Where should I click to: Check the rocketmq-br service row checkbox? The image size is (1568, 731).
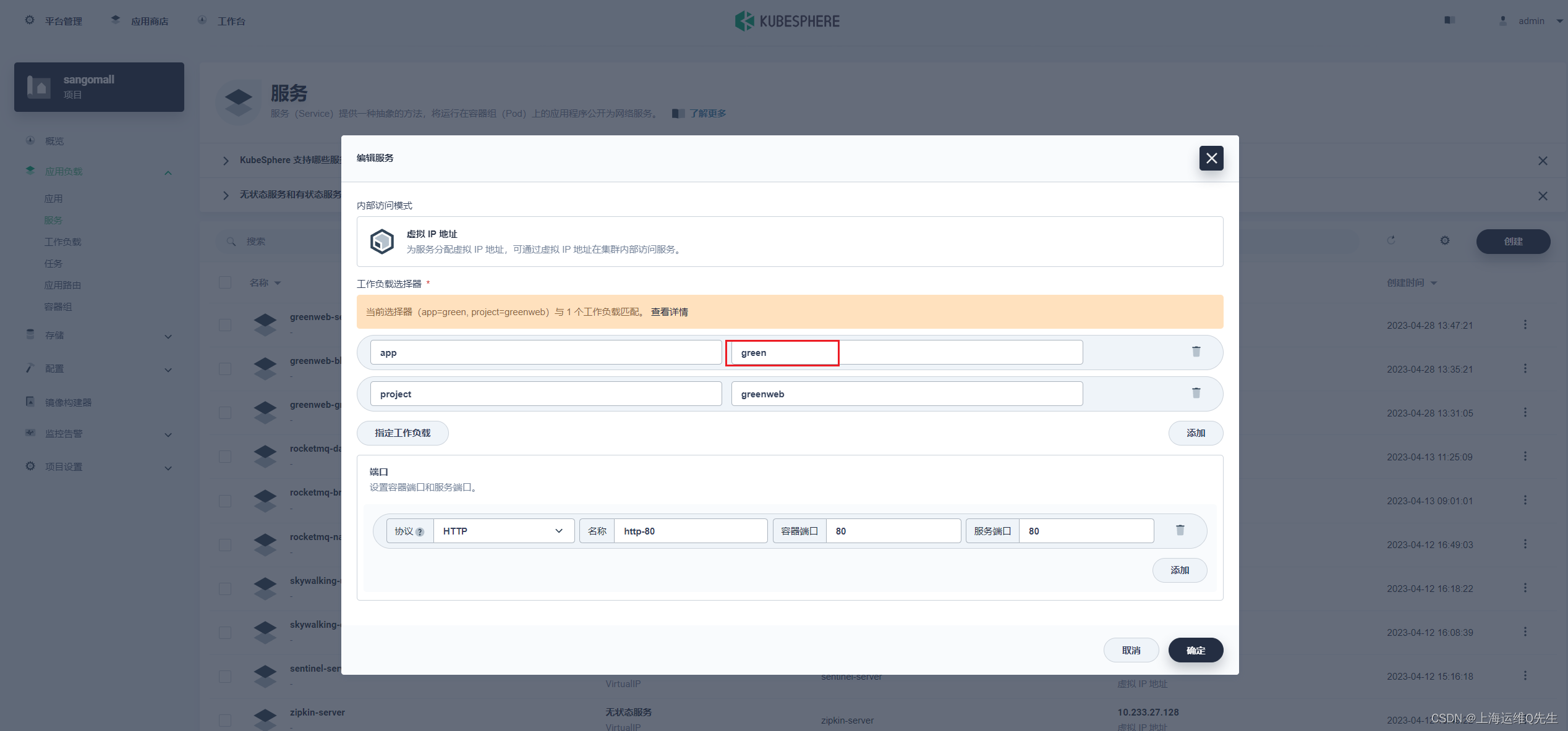225,501
